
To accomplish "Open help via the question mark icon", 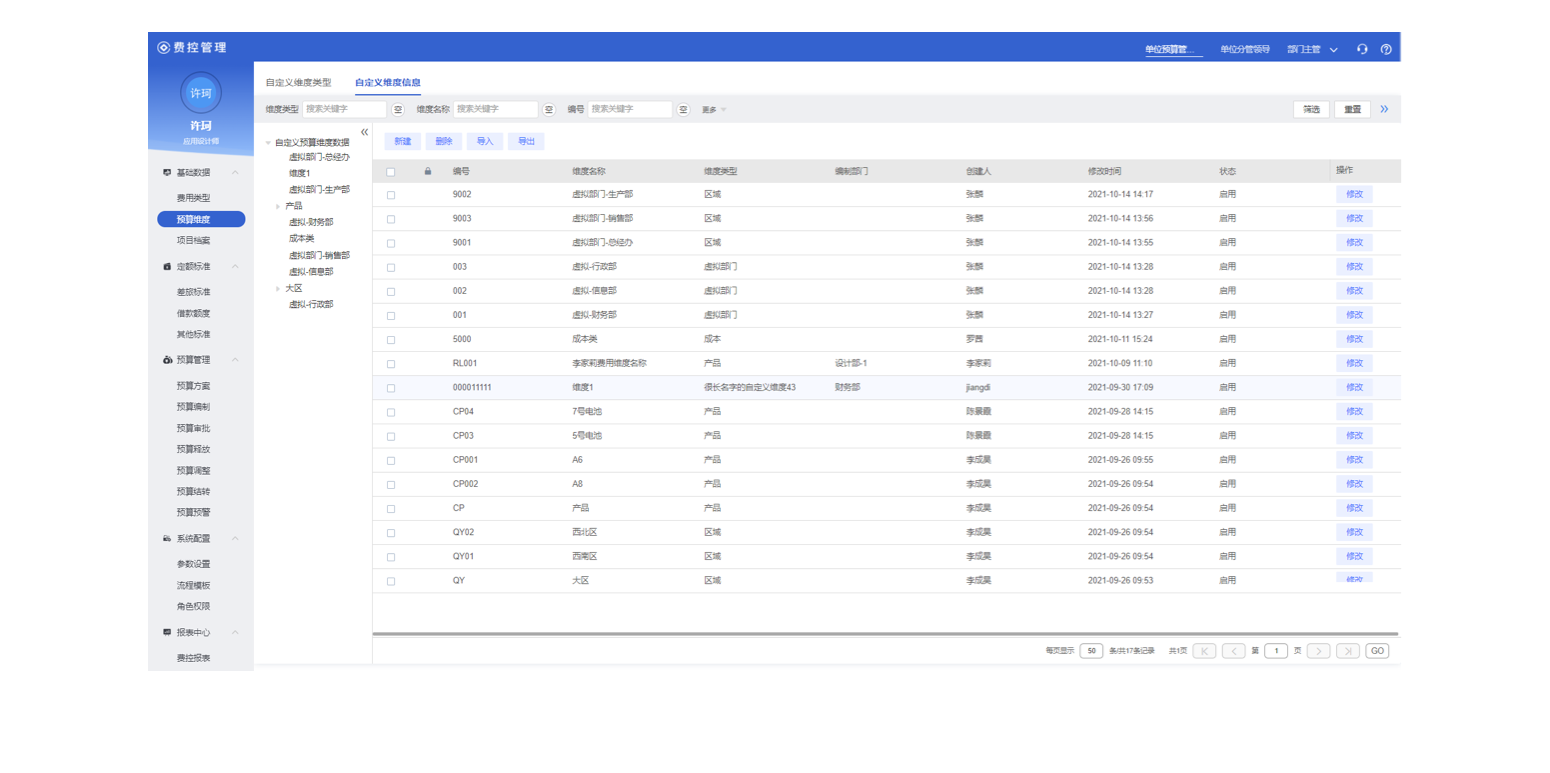I will click(1386, 49).
